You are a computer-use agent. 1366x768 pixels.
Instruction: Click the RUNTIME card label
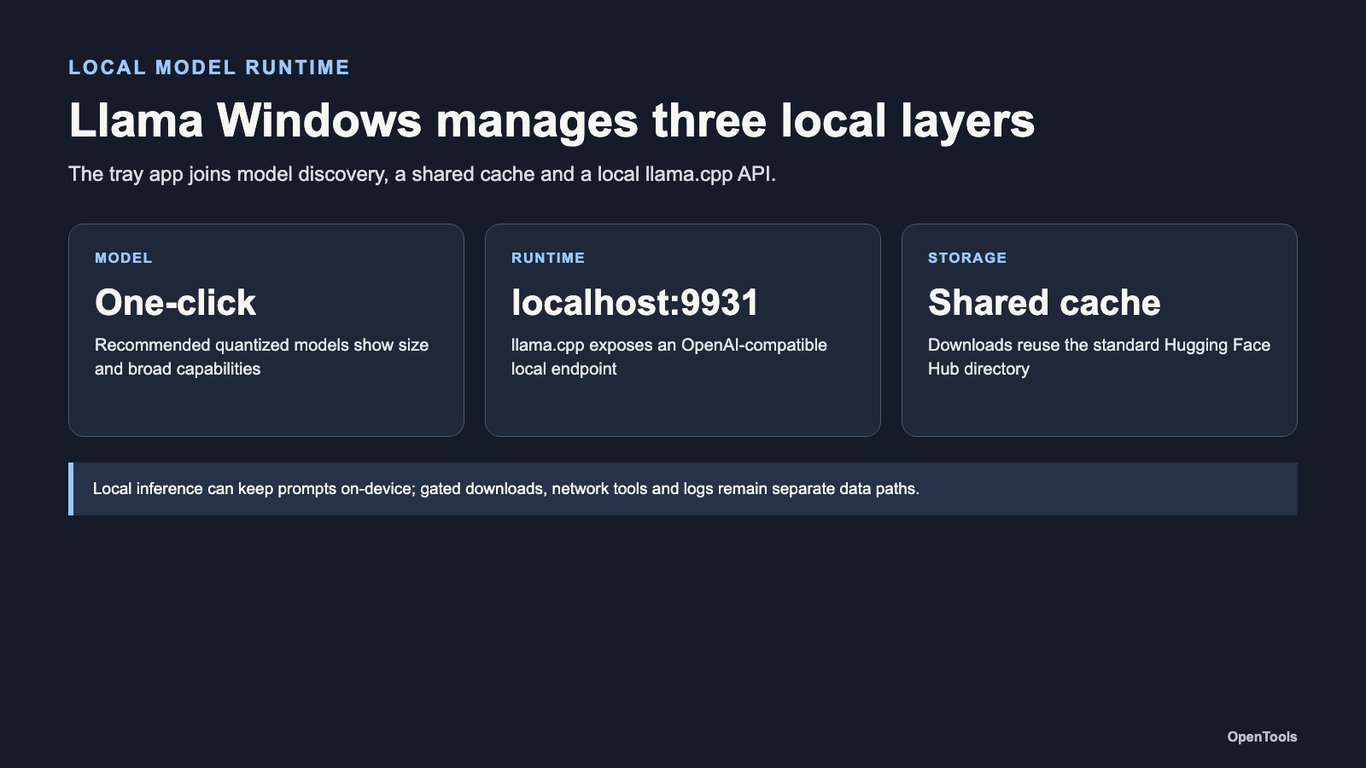tap(548, 258)
